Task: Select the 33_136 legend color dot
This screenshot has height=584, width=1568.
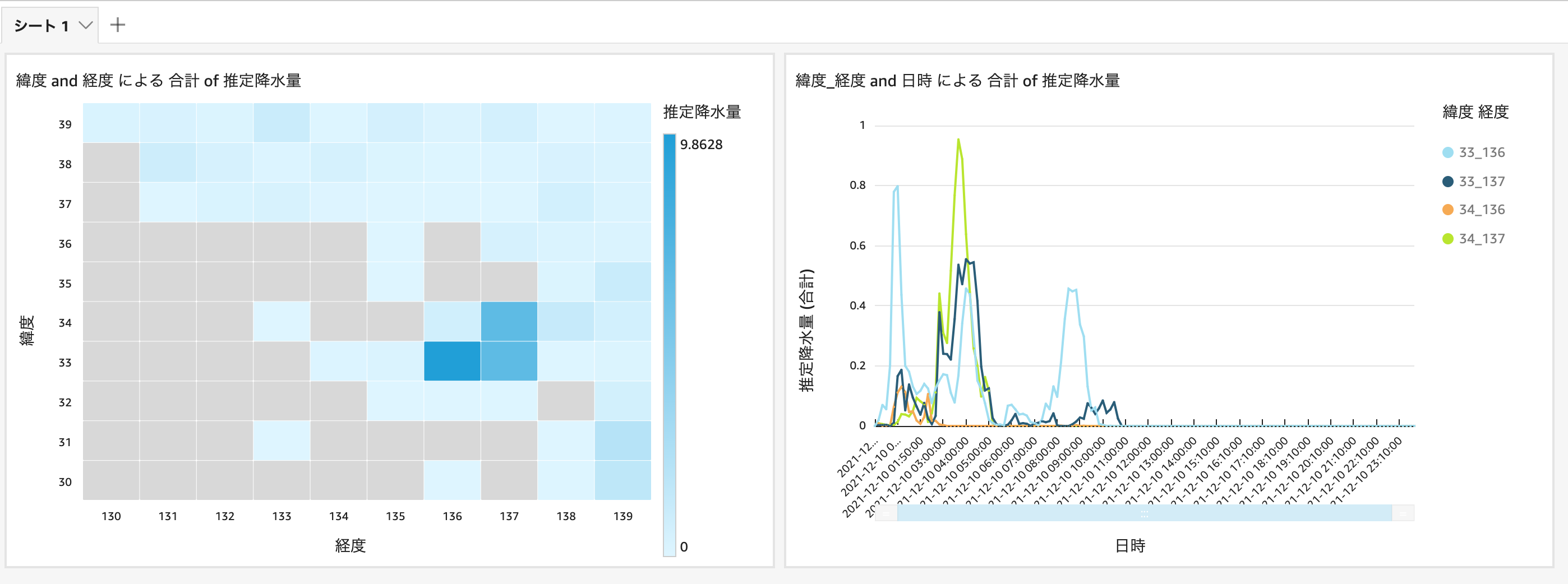Action: pyautogui.click(x=1448, y=152)
